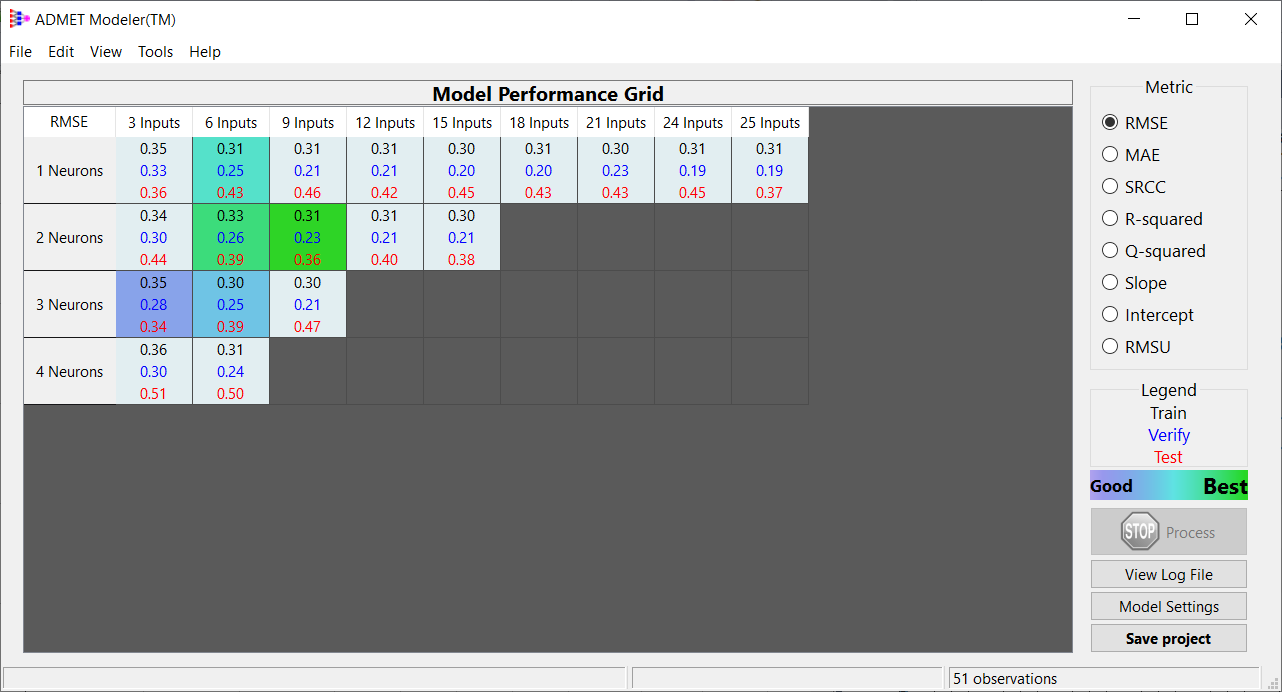Select the RMSE metric radio button

(x=1110, y=123)
